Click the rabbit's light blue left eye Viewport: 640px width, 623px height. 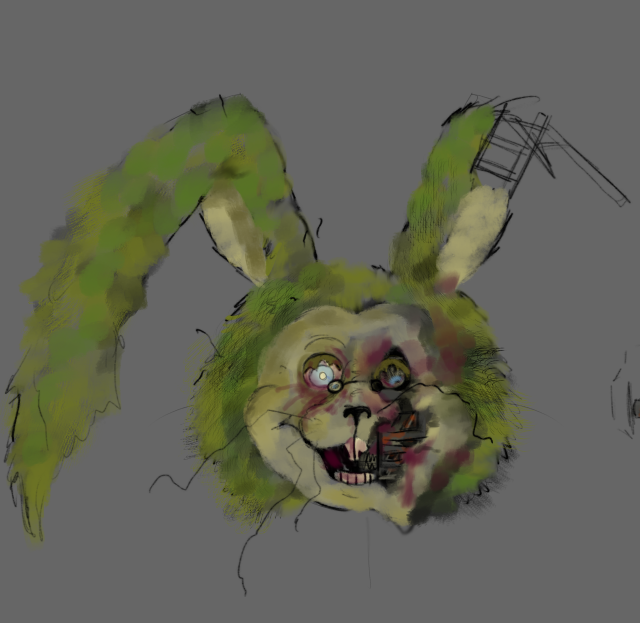(322, 375)
